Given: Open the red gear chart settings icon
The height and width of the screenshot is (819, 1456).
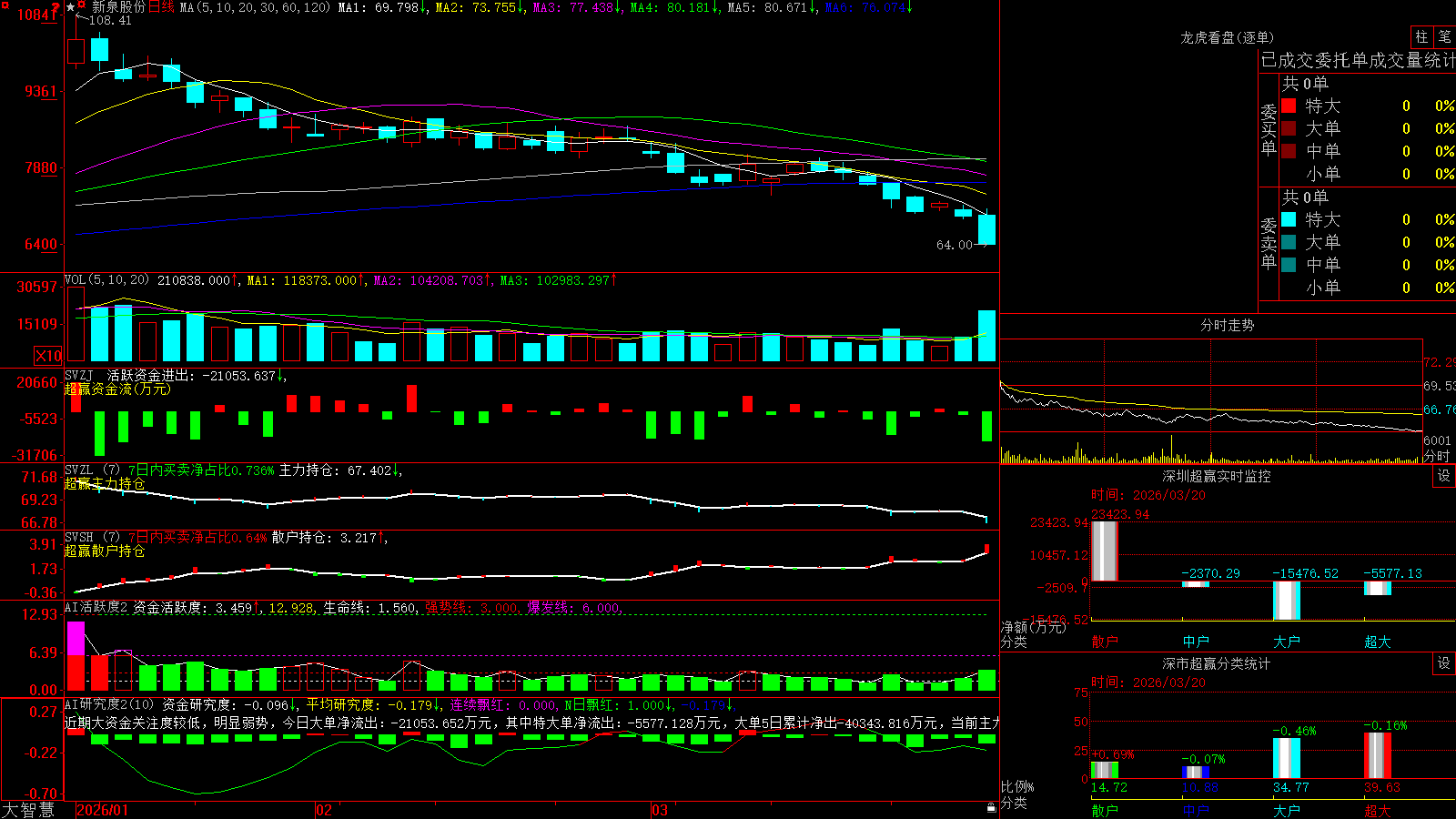Looking at the screenshot, I should (x=83, y=5).
